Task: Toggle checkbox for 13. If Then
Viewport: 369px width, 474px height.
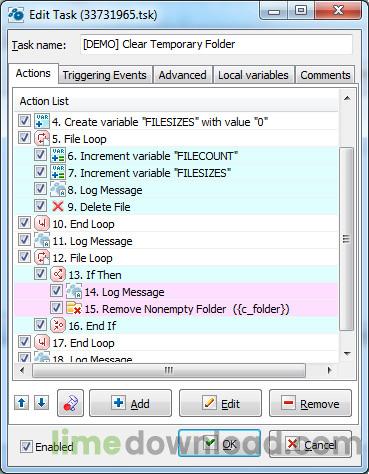Action: (40, 274)
